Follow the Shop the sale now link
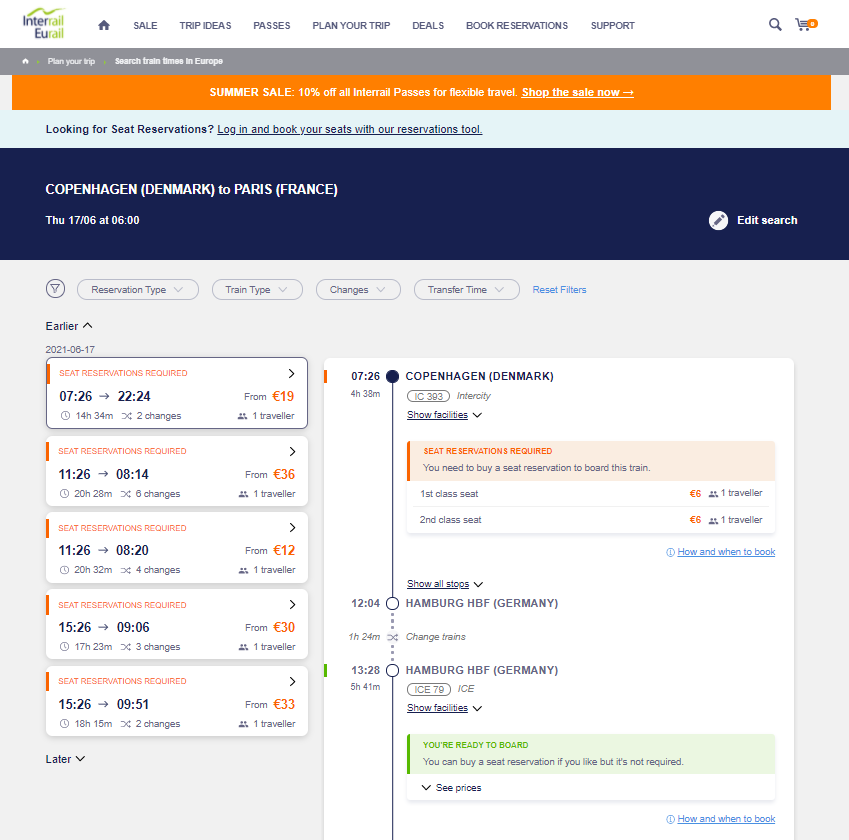Screen dimensions: 849x840 click(577, 92)
